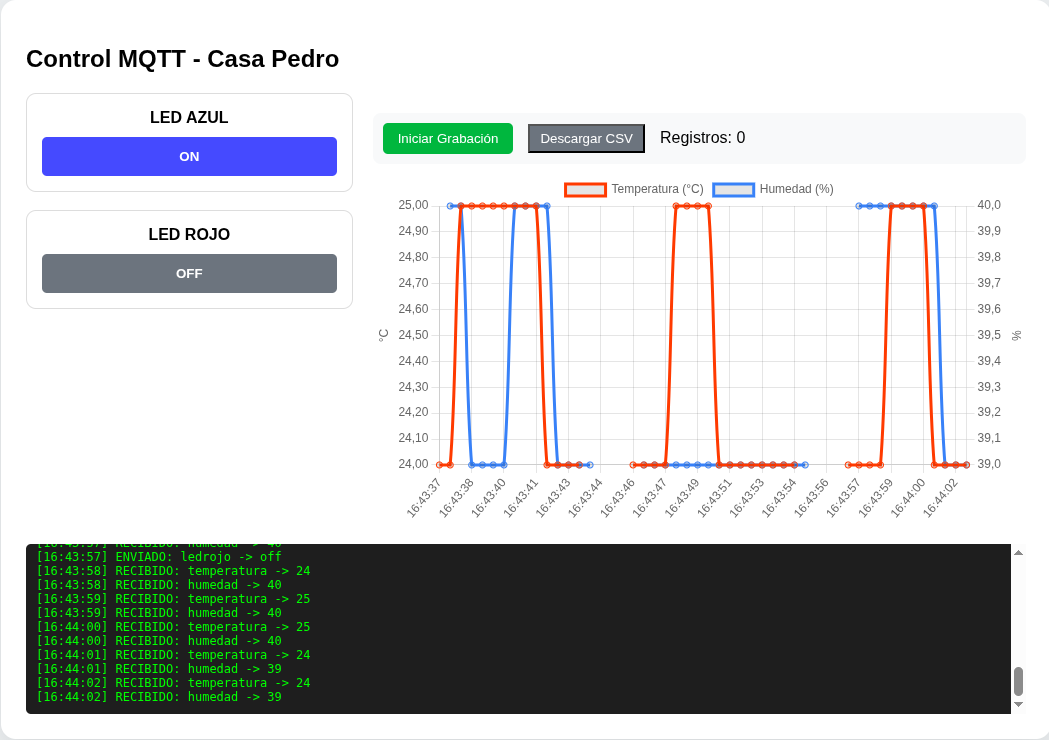Click the 16:43:49 time axis label

[682, 498]
